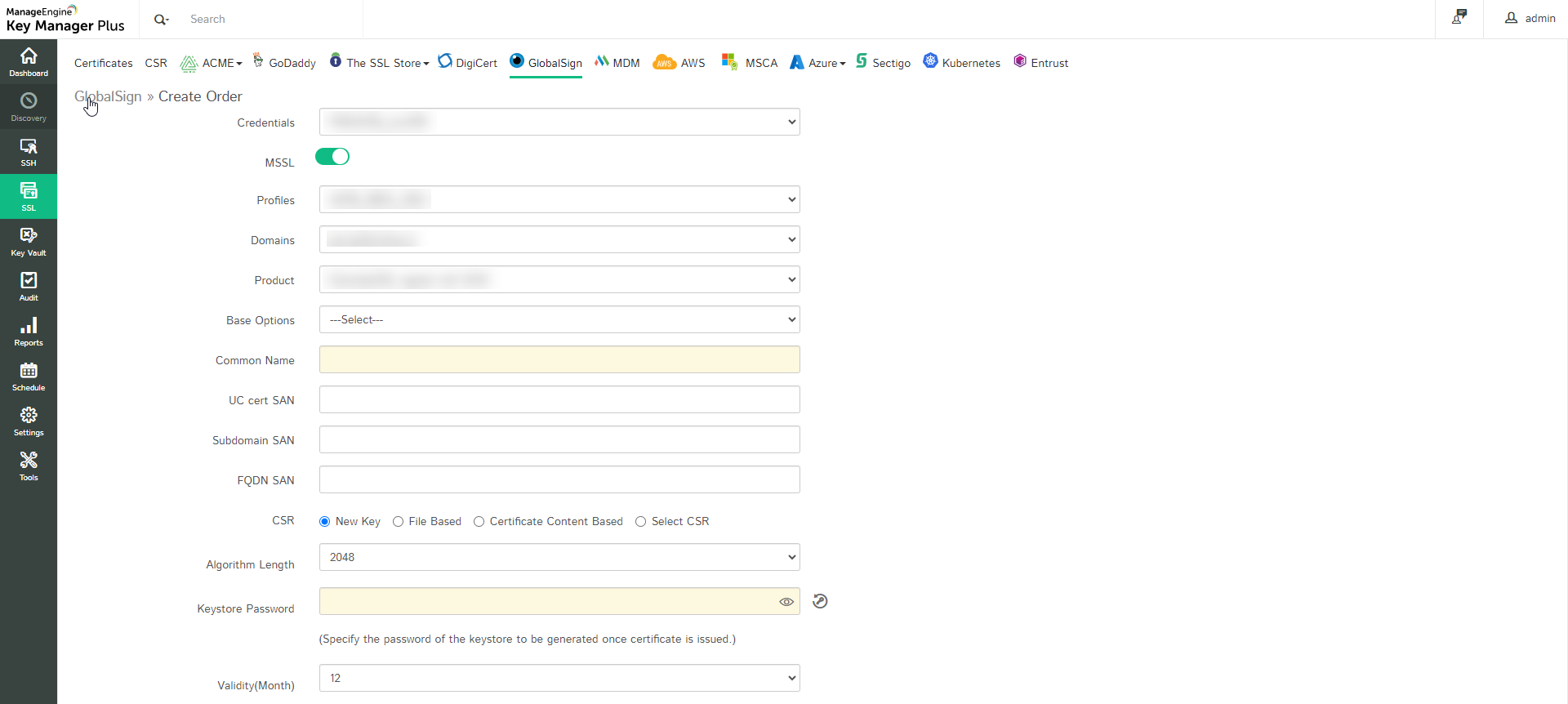Click the GoDaddy logo icon
This screenshot has height=704, width=1568.
coord(258,60)
